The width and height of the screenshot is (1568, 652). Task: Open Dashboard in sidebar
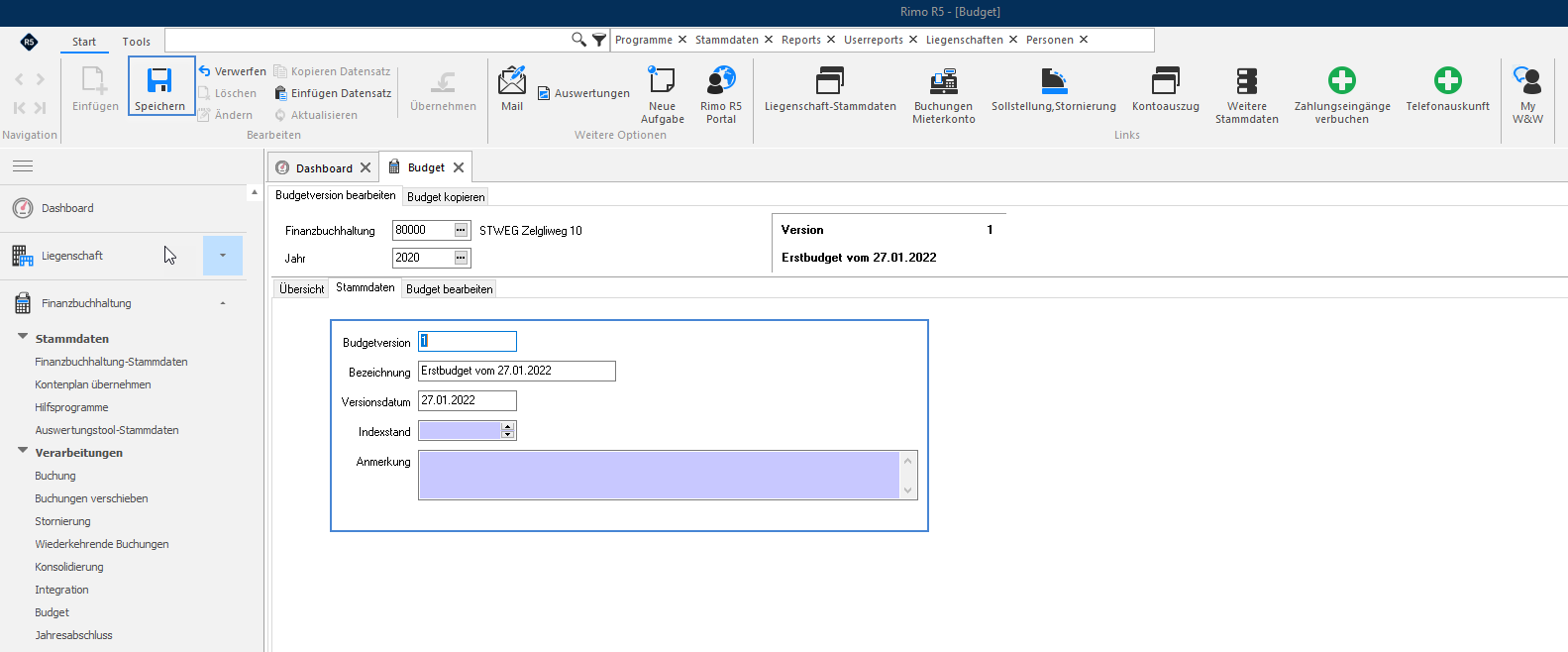67,208
